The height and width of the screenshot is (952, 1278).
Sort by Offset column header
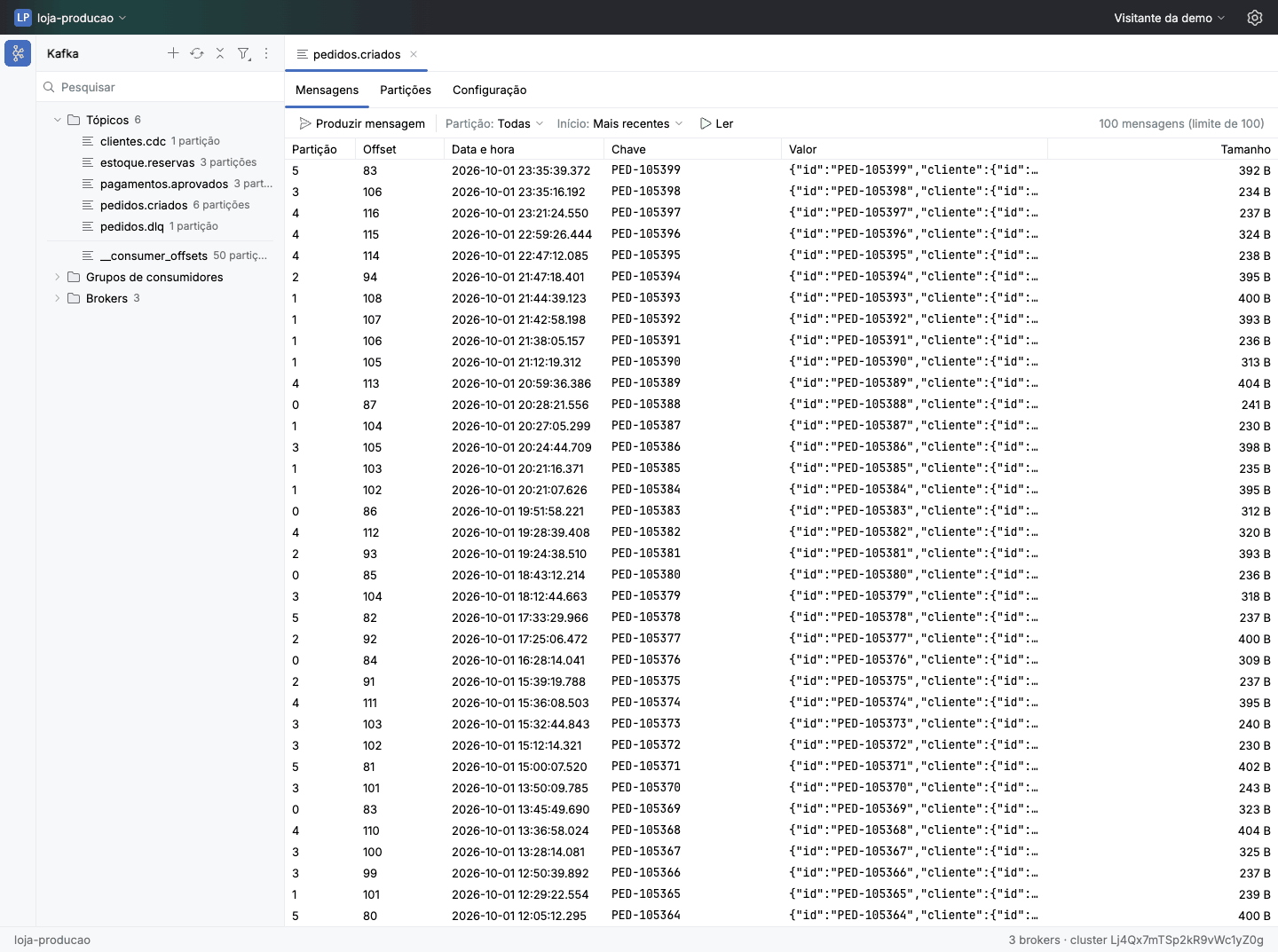(x=399, y=149)
